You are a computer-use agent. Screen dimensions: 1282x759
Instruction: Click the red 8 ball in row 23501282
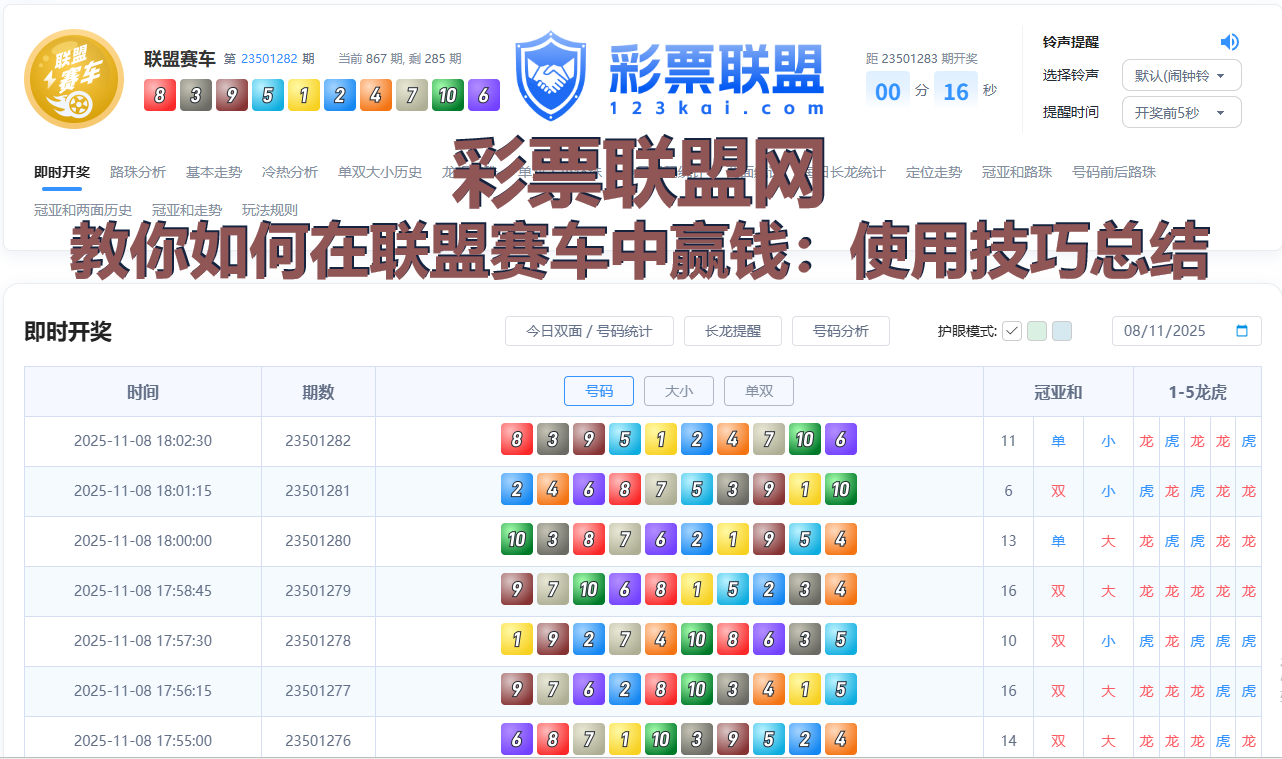click(x=517, y=440)
